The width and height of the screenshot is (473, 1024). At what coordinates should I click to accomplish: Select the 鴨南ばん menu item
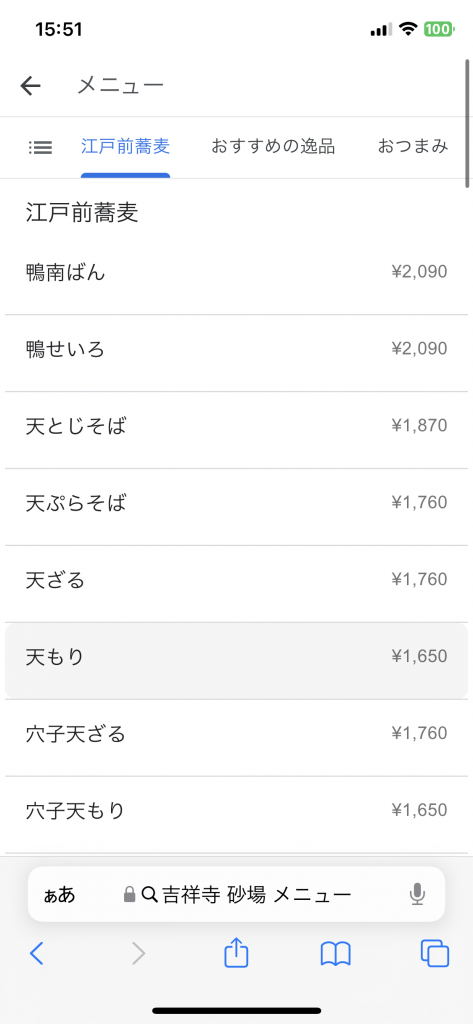(x=236, y=272)
